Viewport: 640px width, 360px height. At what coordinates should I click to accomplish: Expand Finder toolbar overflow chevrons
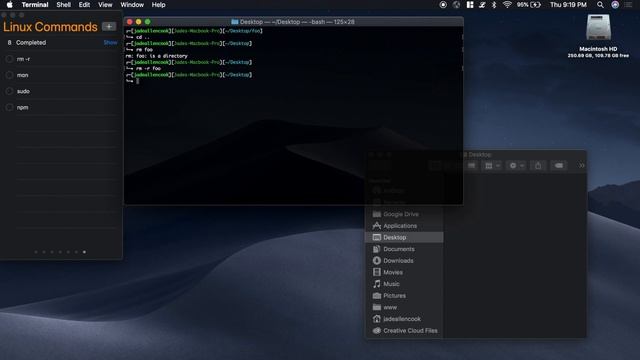(581, 166)
